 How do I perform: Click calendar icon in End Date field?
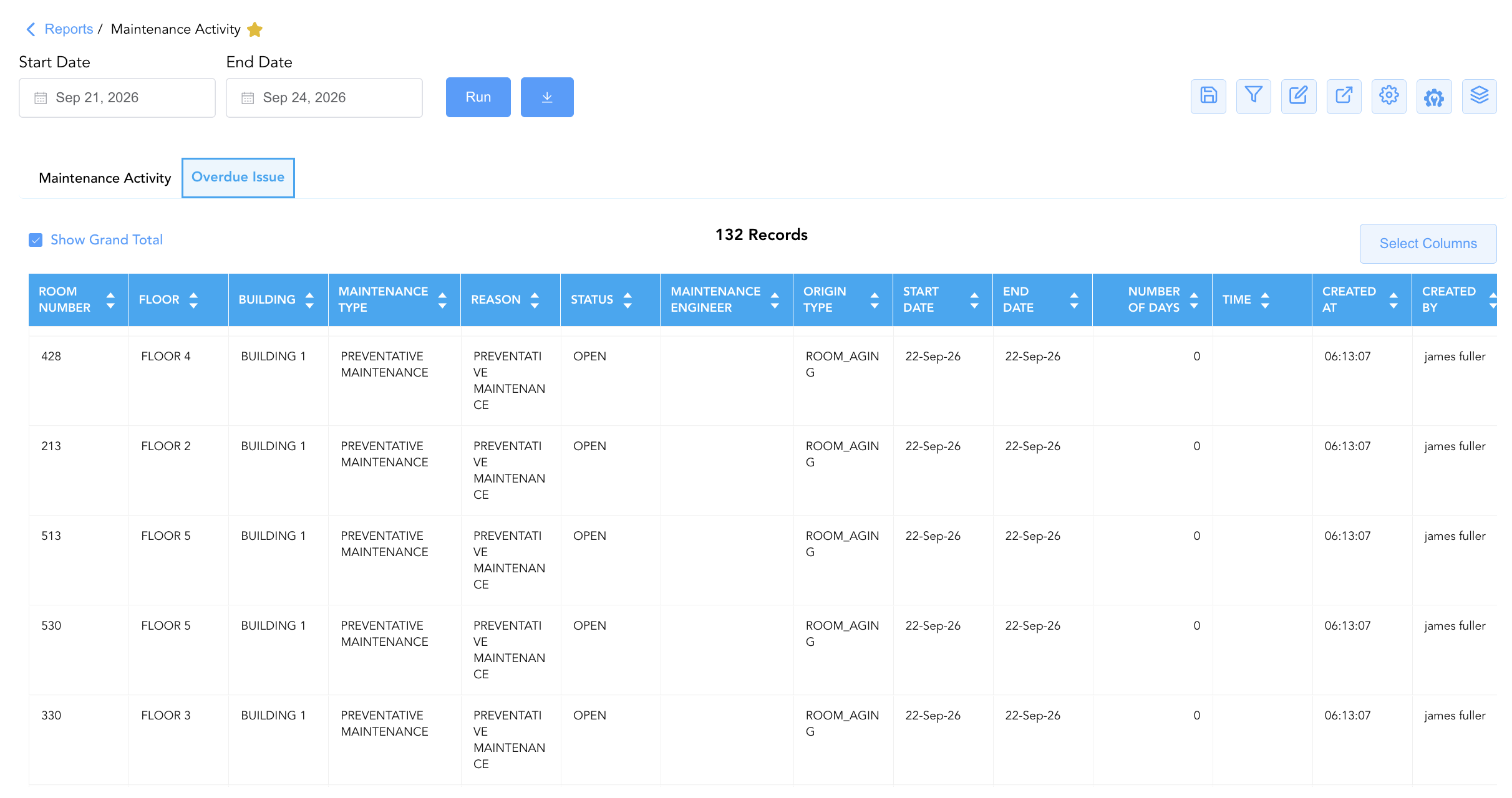point(248,98)
